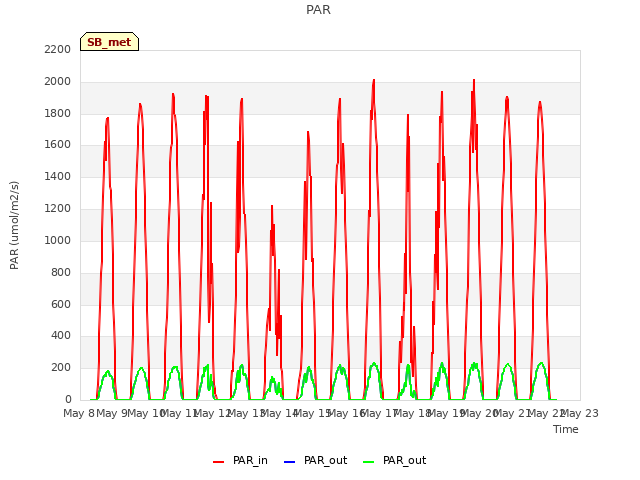Click the Time axis label
The height and width of the screenshot is (480, 640).
566,429
